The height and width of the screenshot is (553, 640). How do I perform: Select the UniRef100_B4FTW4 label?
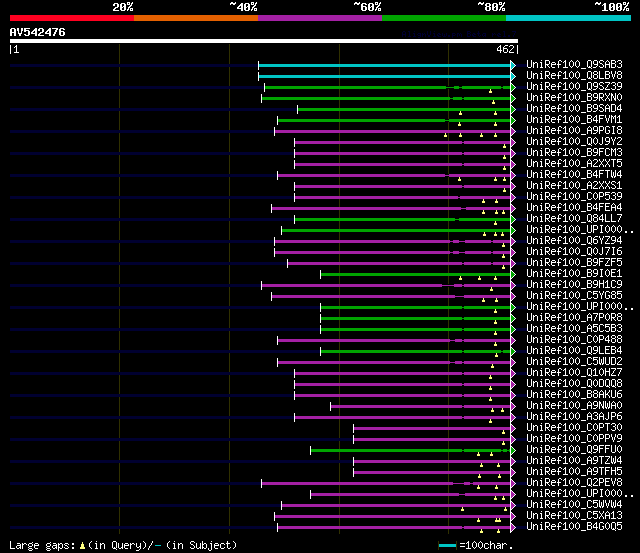[574, 175]
